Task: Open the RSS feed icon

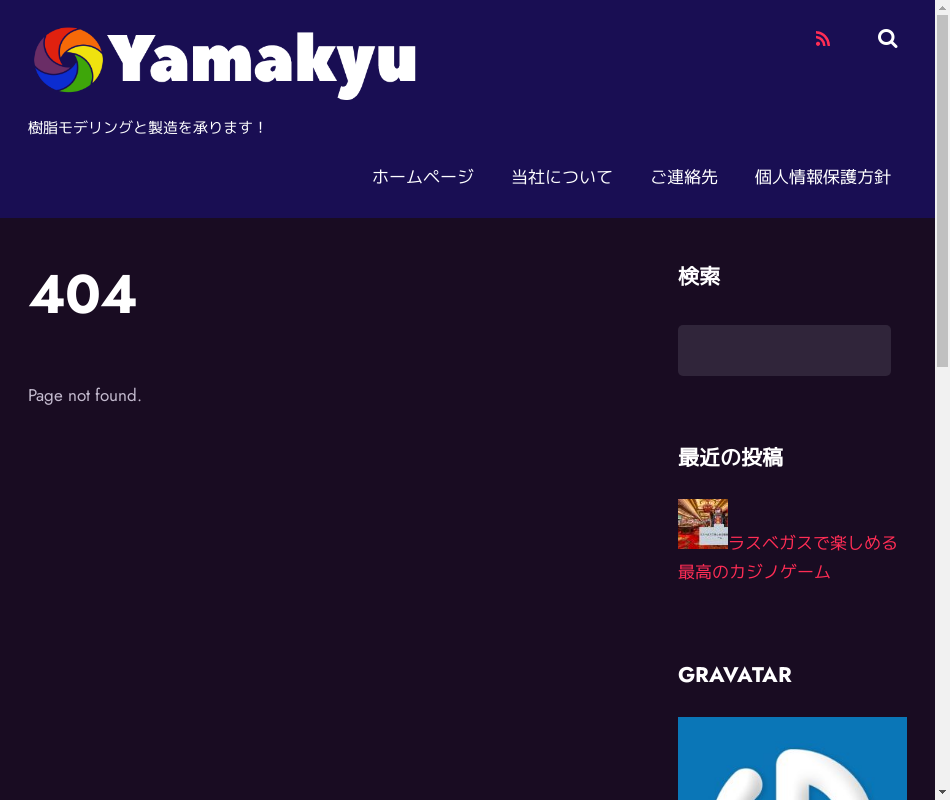Action: 823,39
